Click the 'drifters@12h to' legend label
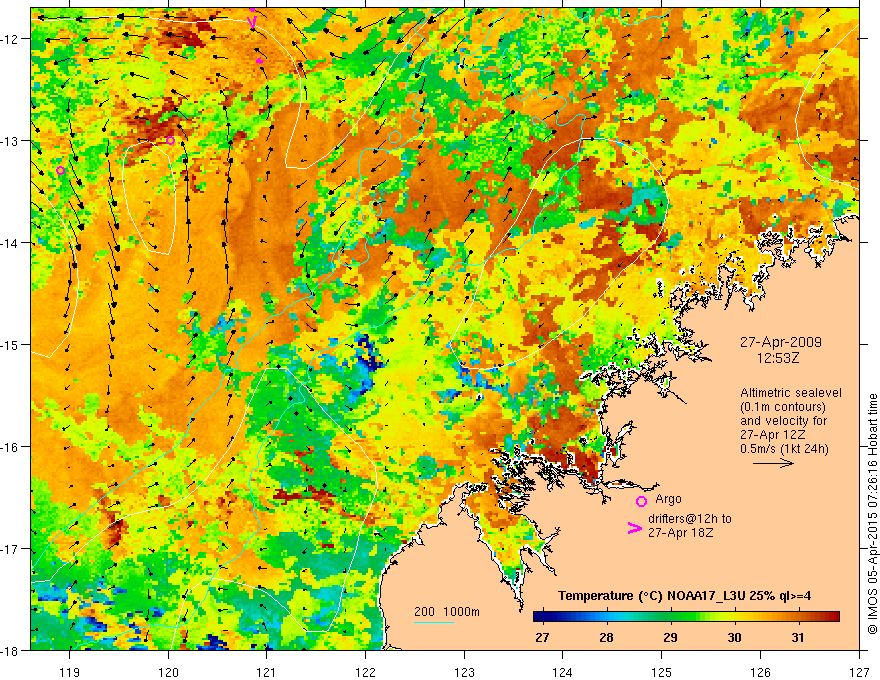Image resolution: width=880 pixels, height=680 pixels. 690,519
